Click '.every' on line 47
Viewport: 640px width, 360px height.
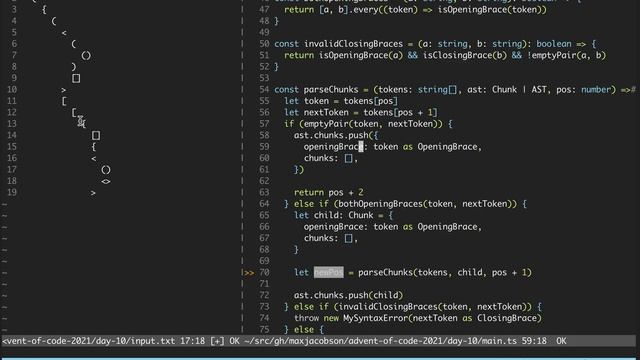pyautogui.click(x=363, y=10)
